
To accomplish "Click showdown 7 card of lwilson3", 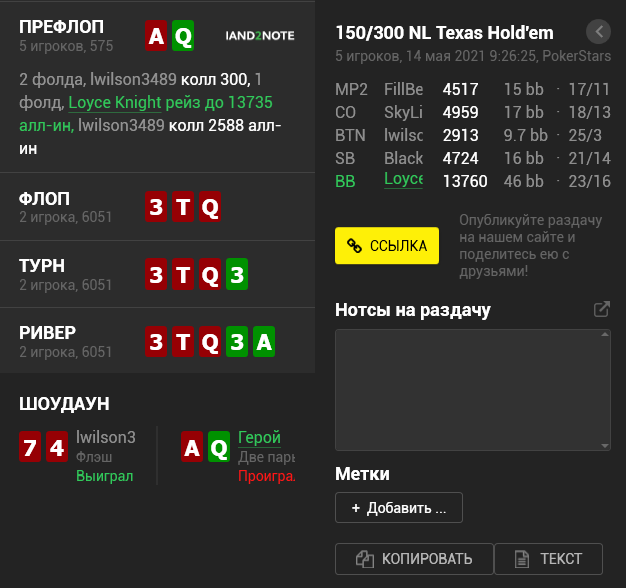I will click(x=30, y=447).
